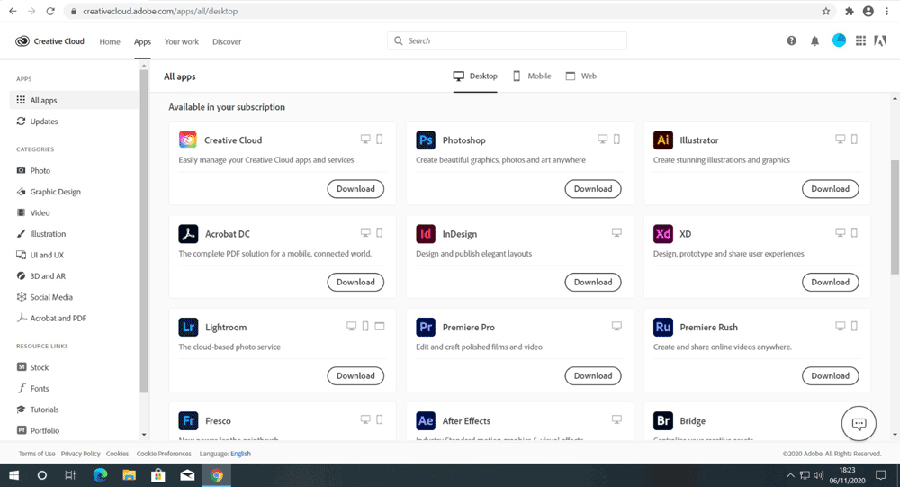Open Discover in top navigation
This screenshot has height=487, width=900.
227,41
